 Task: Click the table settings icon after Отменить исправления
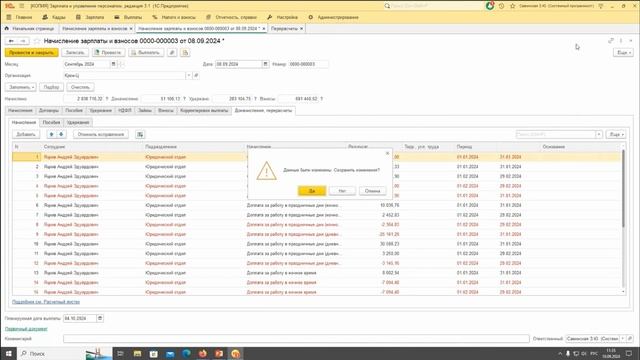140,134
